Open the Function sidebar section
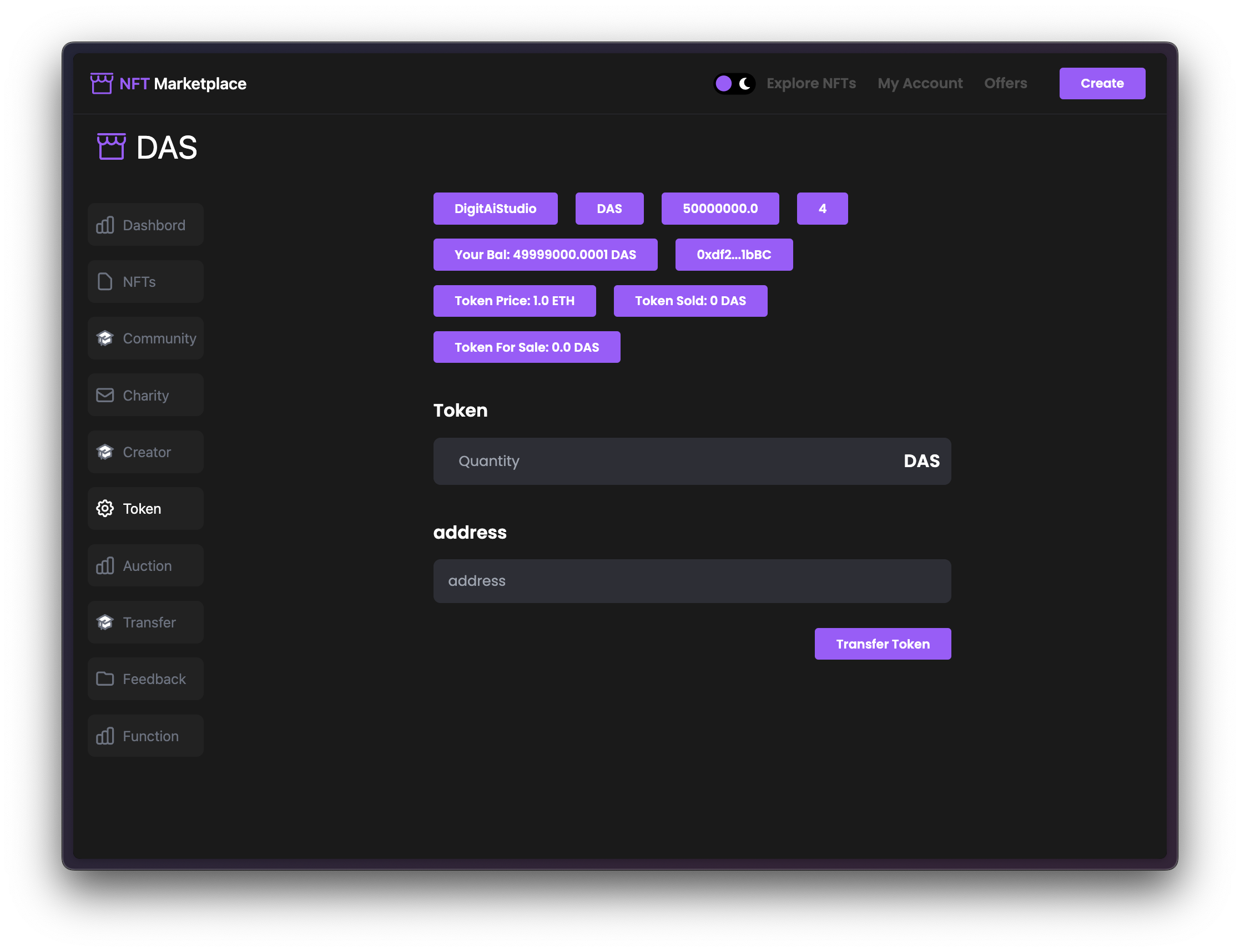1240x952 pixels. [146, 736]
